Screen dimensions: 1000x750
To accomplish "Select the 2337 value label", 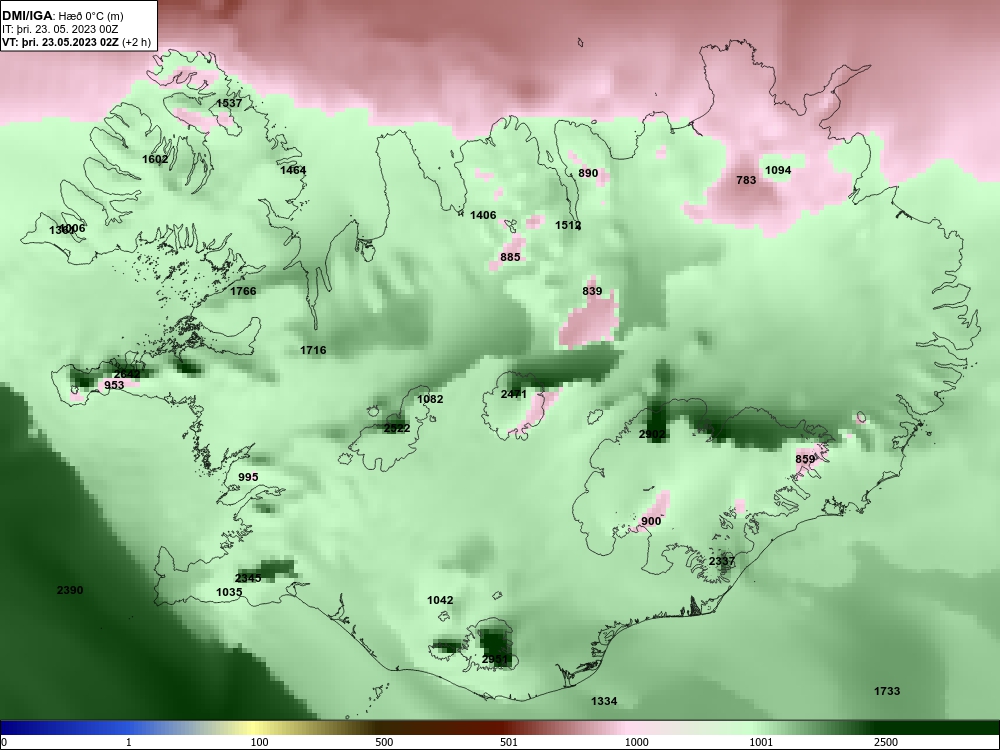I will [722, 561].
